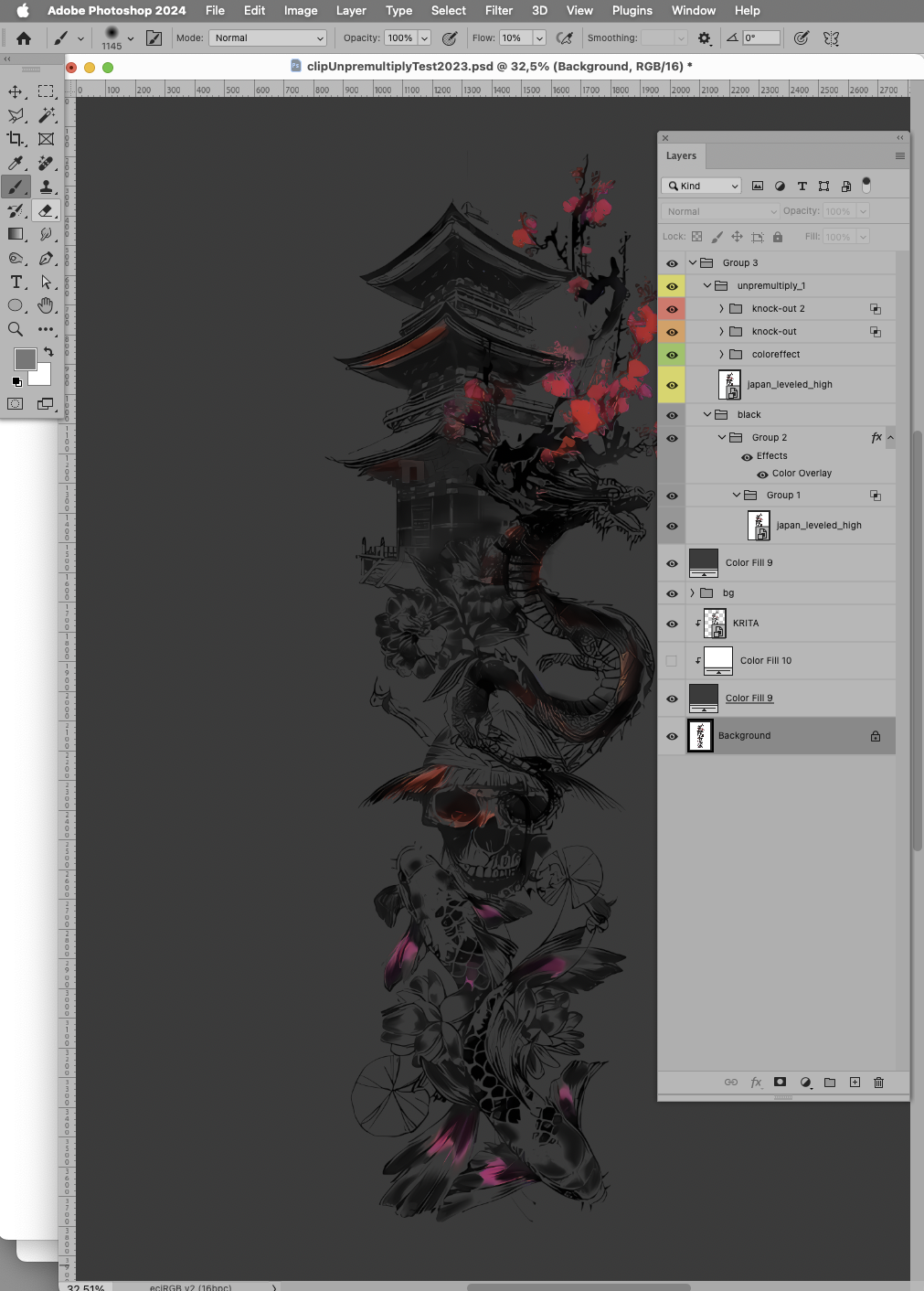Screen dimensions: 924x1291
Task: Hide the Background layer
Action: (x=672, y=736)
